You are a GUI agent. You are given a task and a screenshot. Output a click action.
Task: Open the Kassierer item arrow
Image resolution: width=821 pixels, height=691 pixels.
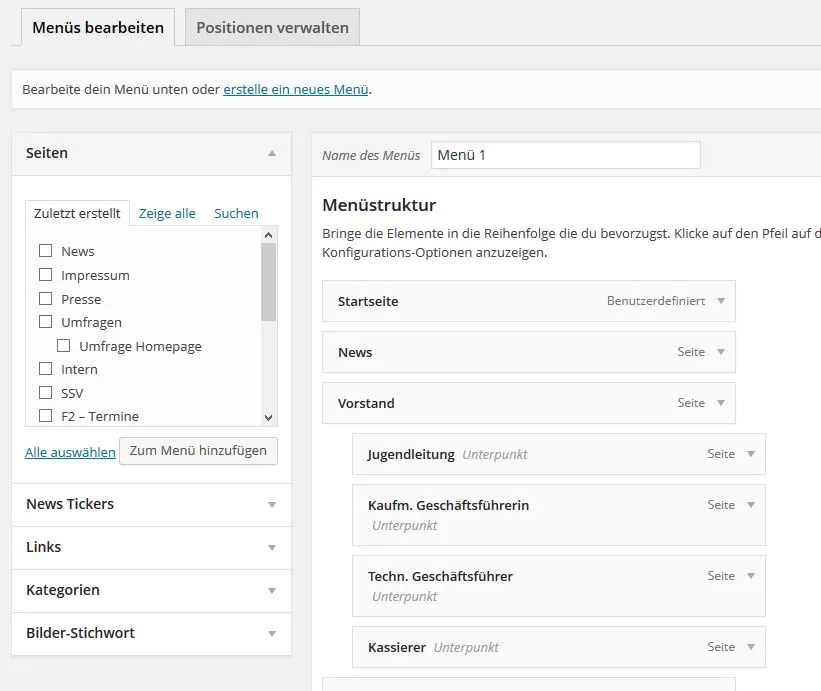click(751, 647)
